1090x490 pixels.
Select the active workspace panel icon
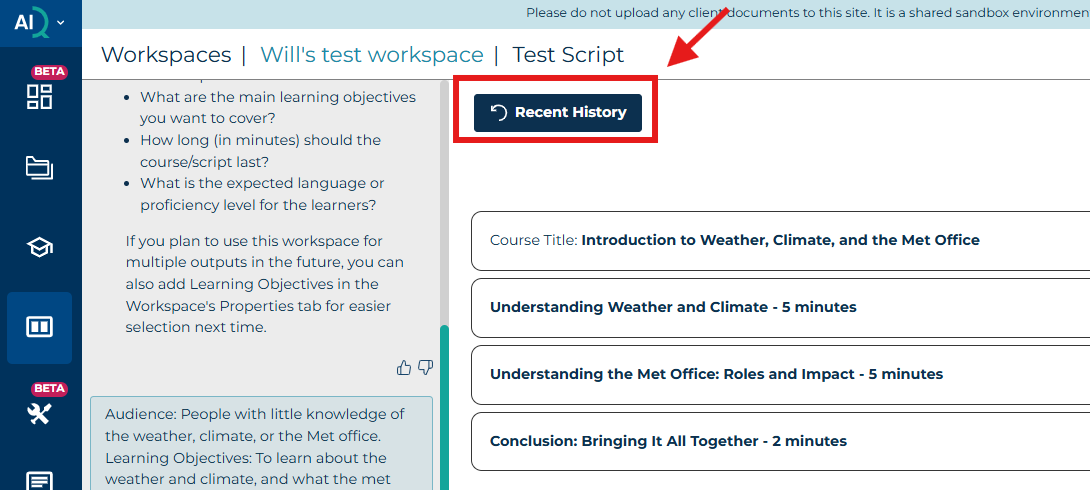coord(40,327)
